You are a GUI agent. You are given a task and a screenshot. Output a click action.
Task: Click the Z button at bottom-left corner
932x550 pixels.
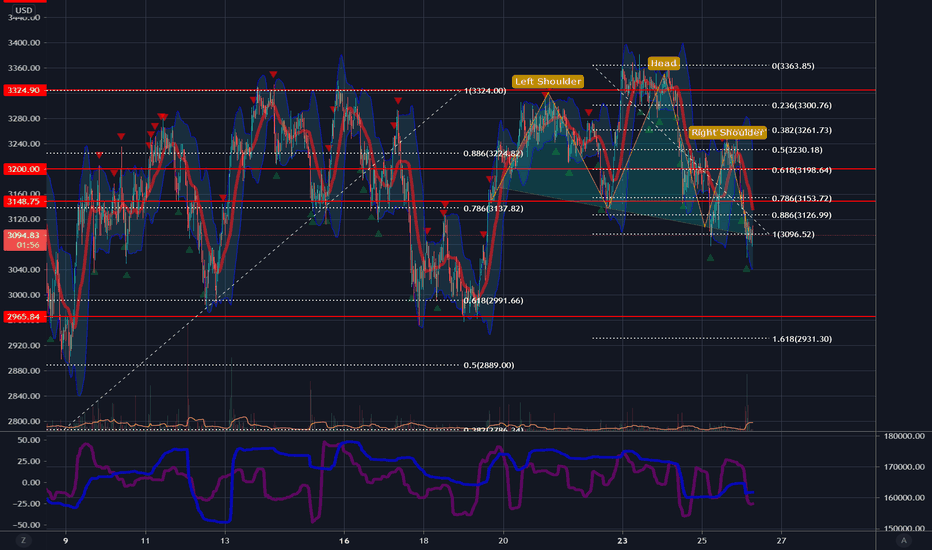[x=24, y=540]
